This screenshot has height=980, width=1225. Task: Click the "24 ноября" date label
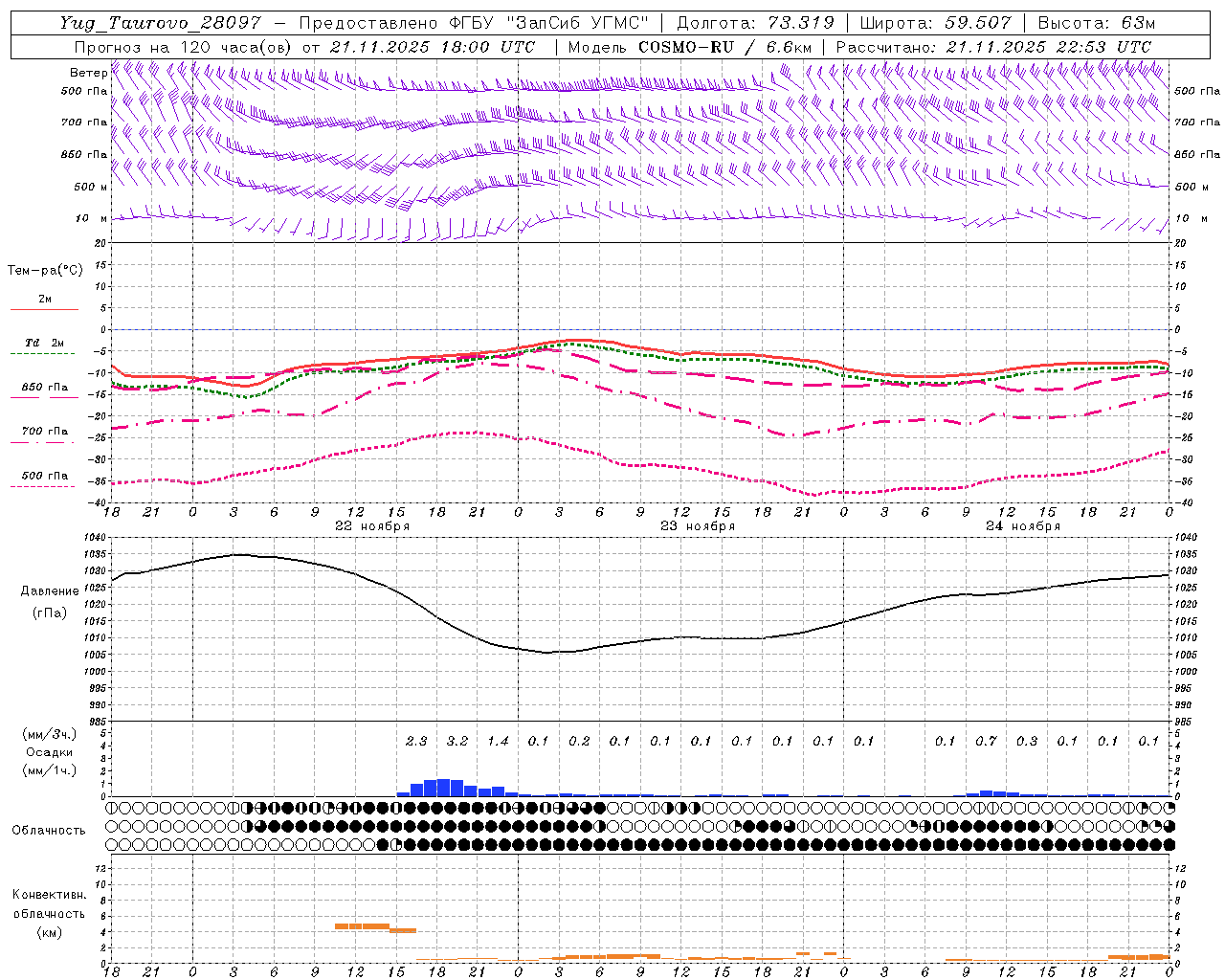click(1023, 526)
